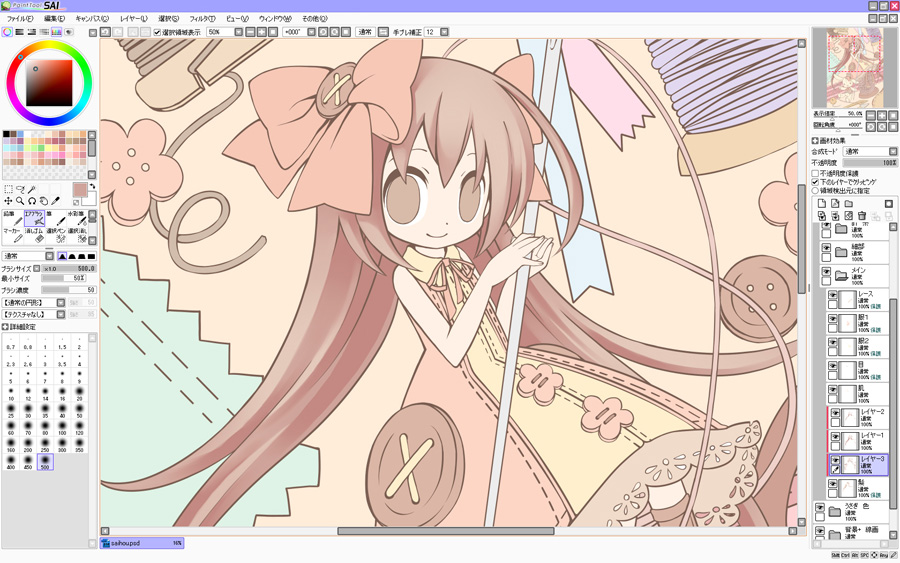Open the rotation angle +000° dropdown
This screenshot has height=563, width=900.
pyautogui.click(x=300, y=32)
